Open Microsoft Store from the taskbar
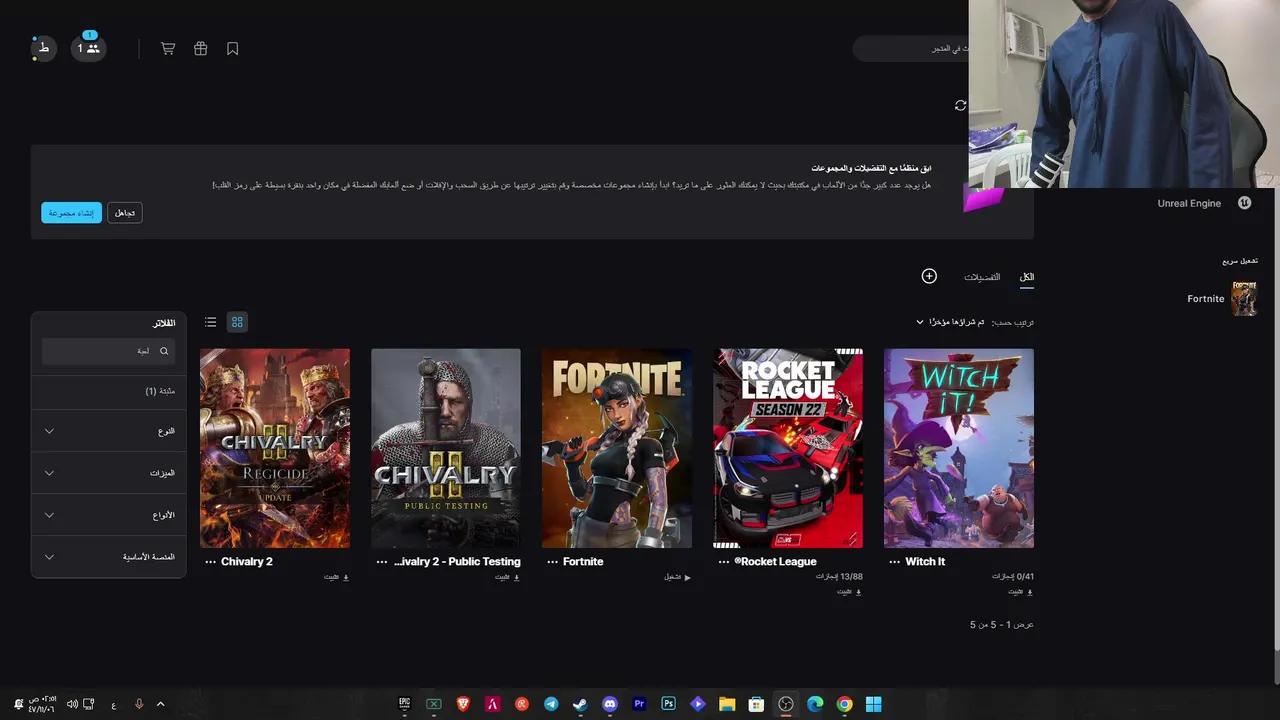This screenshot has width=1280, height=720. pos(756,704)
